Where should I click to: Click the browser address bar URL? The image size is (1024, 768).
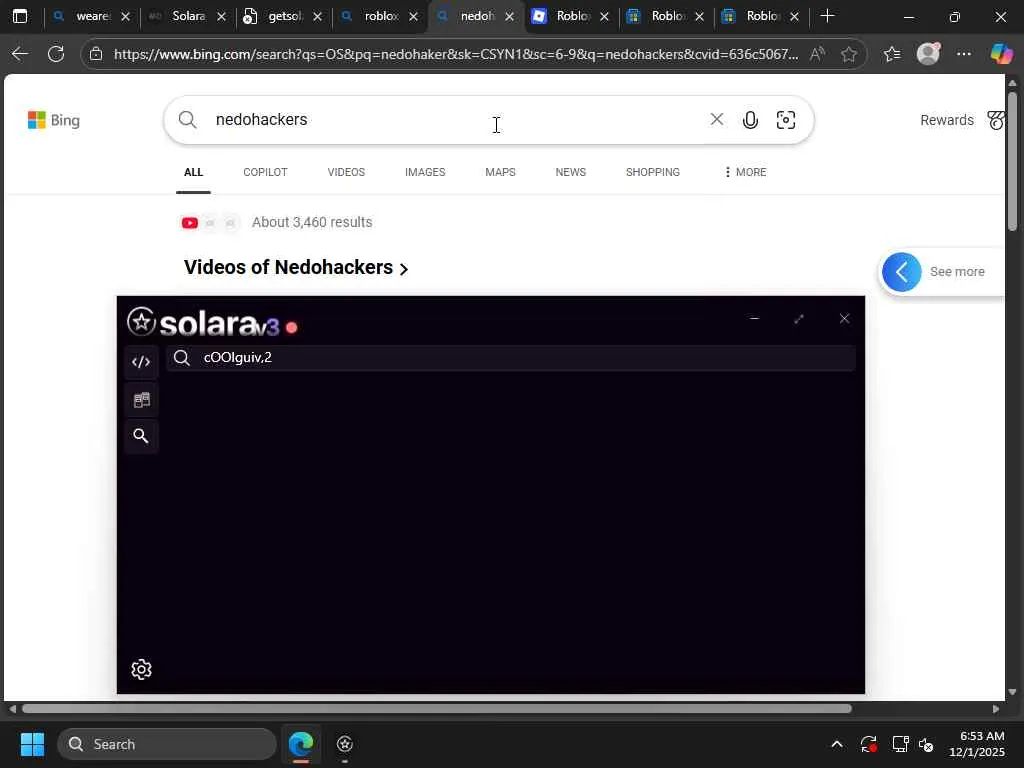456,54
